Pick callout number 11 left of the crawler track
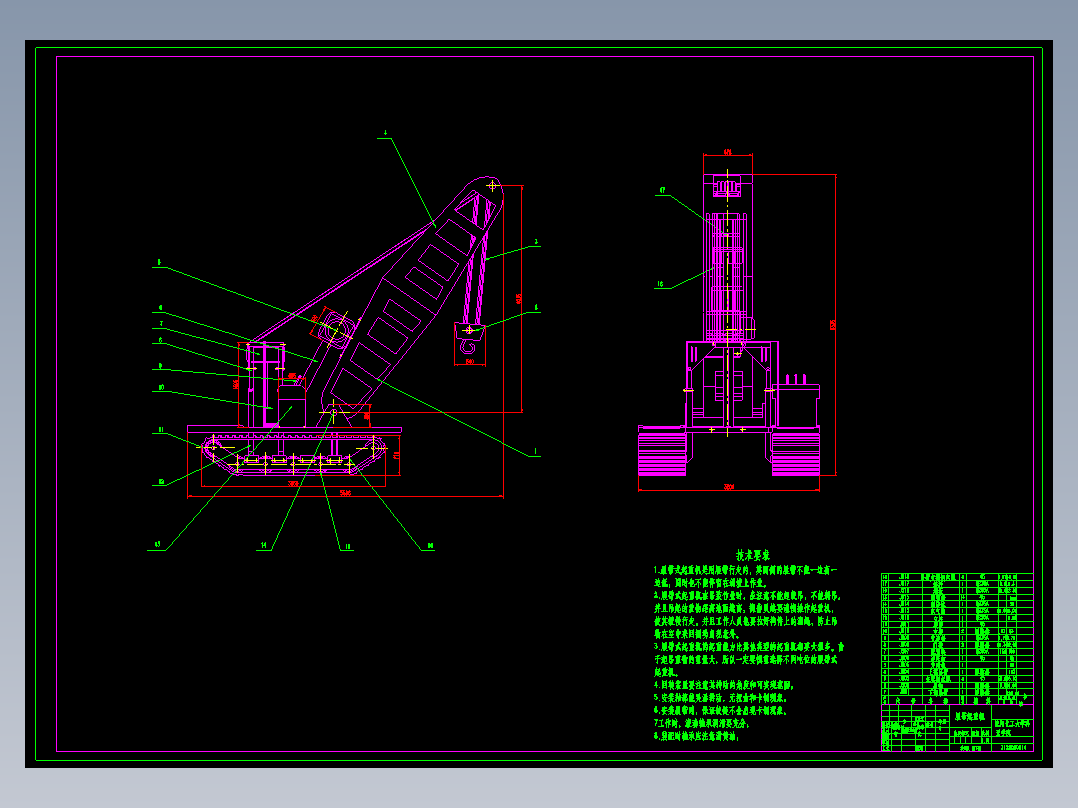Viewport: 1078px width, 808px height. tap(161, 430)
